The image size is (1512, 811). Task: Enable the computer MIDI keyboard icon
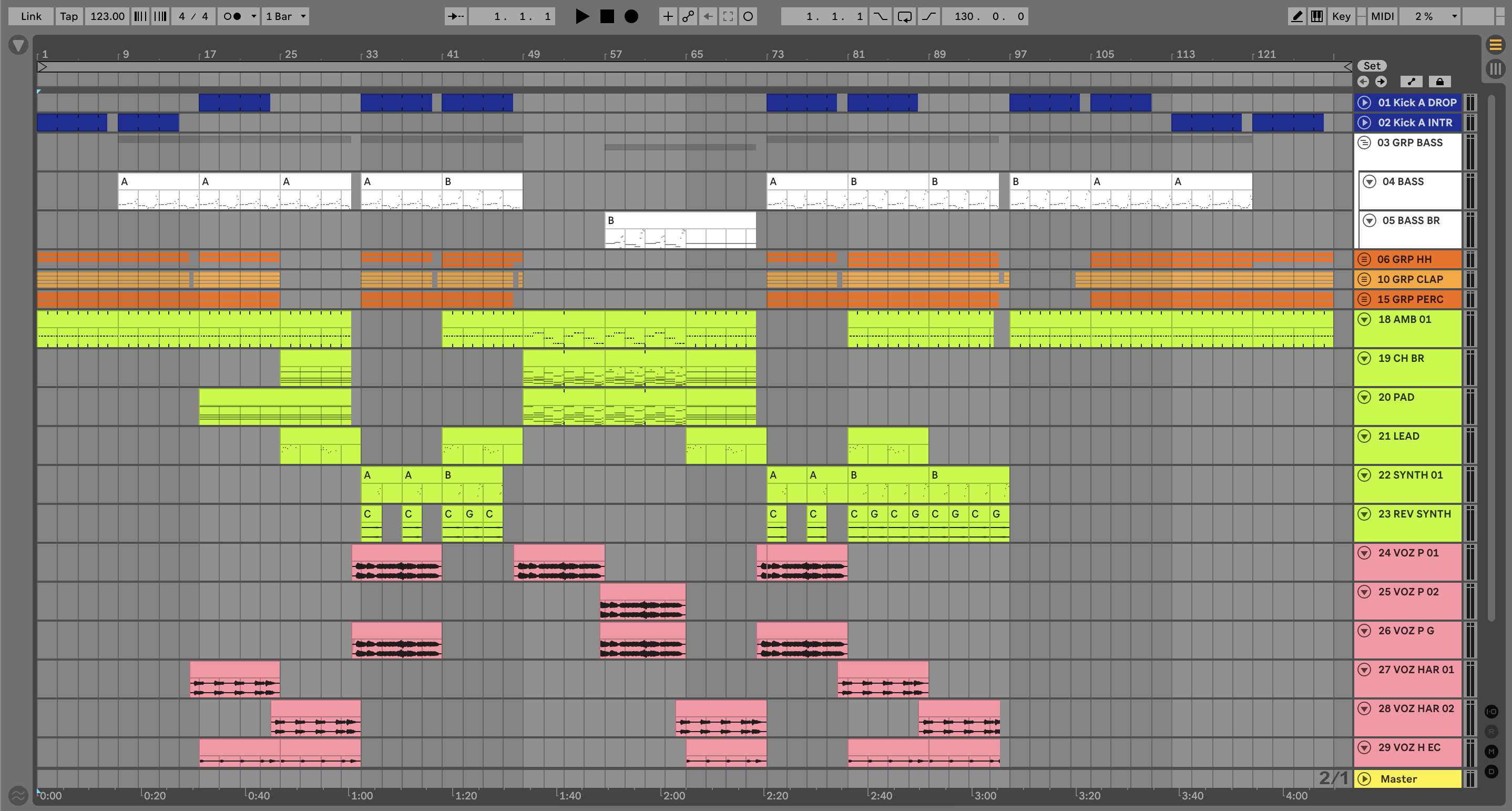[1317, 16]
